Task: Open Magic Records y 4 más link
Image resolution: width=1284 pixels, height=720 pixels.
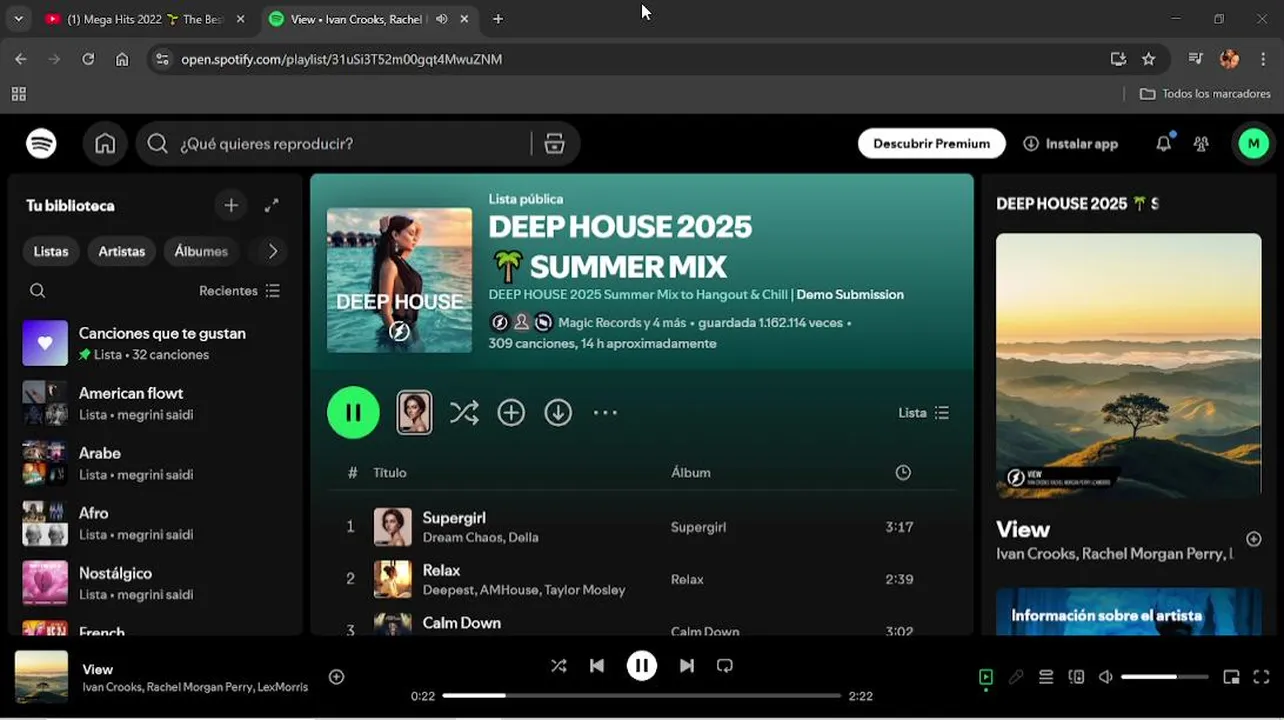Action: (x=622, y=323)
